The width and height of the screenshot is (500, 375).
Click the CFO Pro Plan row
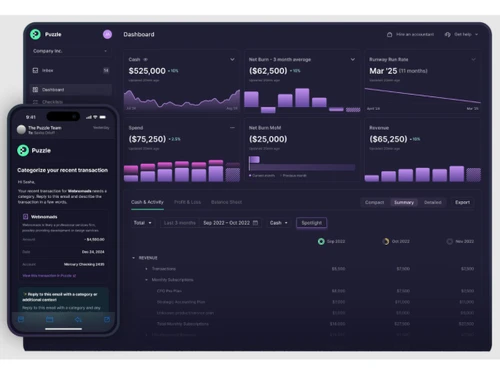303,291
